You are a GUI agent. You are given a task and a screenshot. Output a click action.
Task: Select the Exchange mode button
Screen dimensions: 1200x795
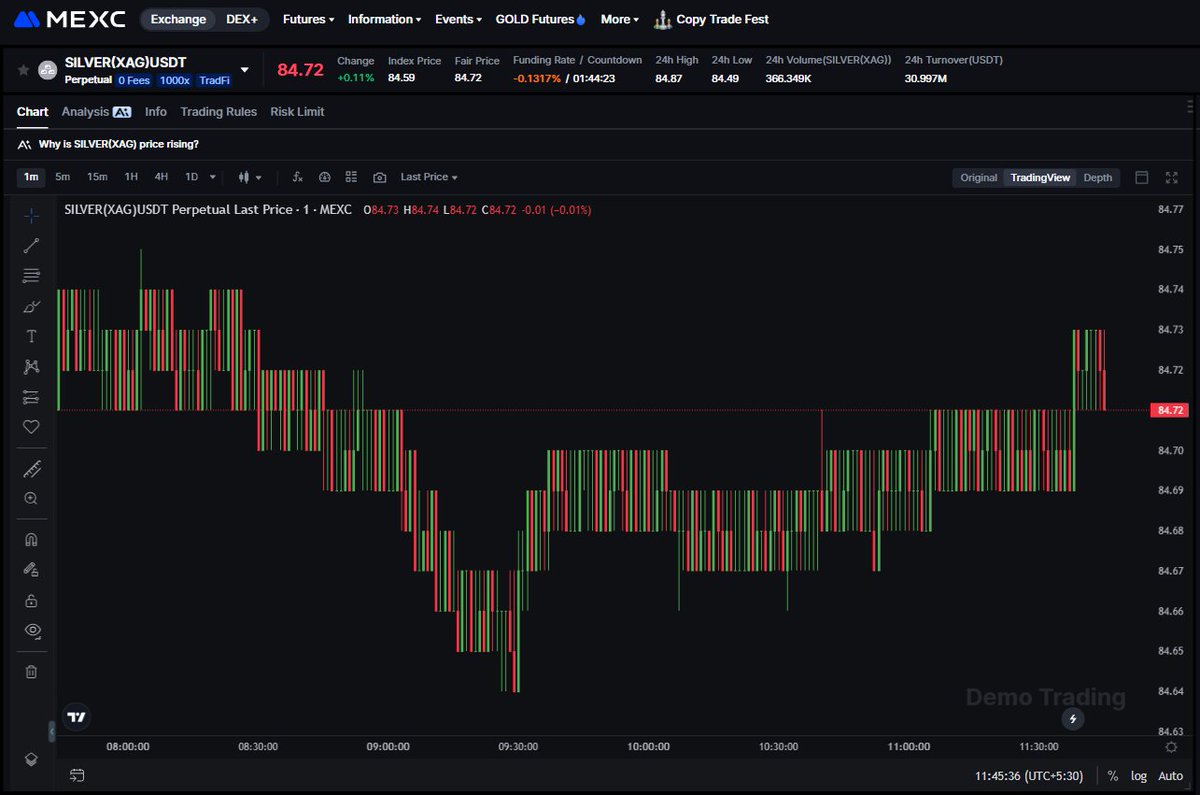tap(178, 19)
